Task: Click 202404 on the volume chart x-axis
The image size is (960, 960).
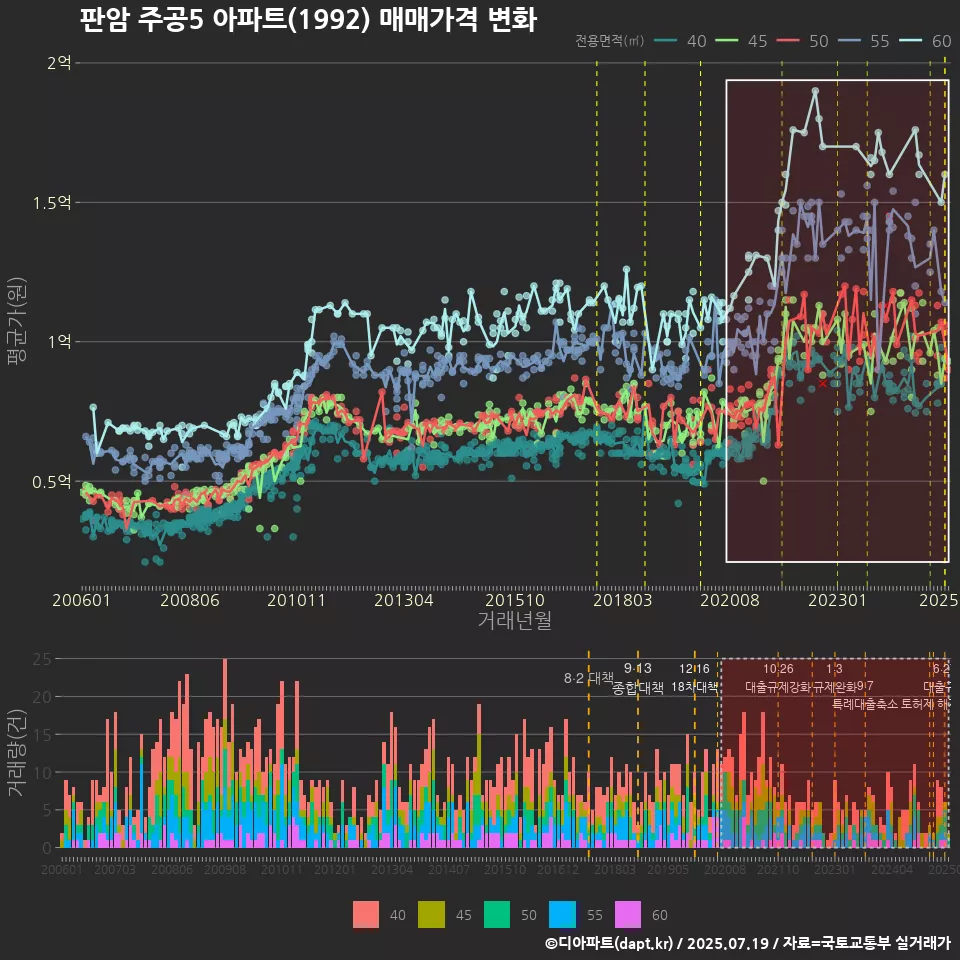Action: coord(891,869)
